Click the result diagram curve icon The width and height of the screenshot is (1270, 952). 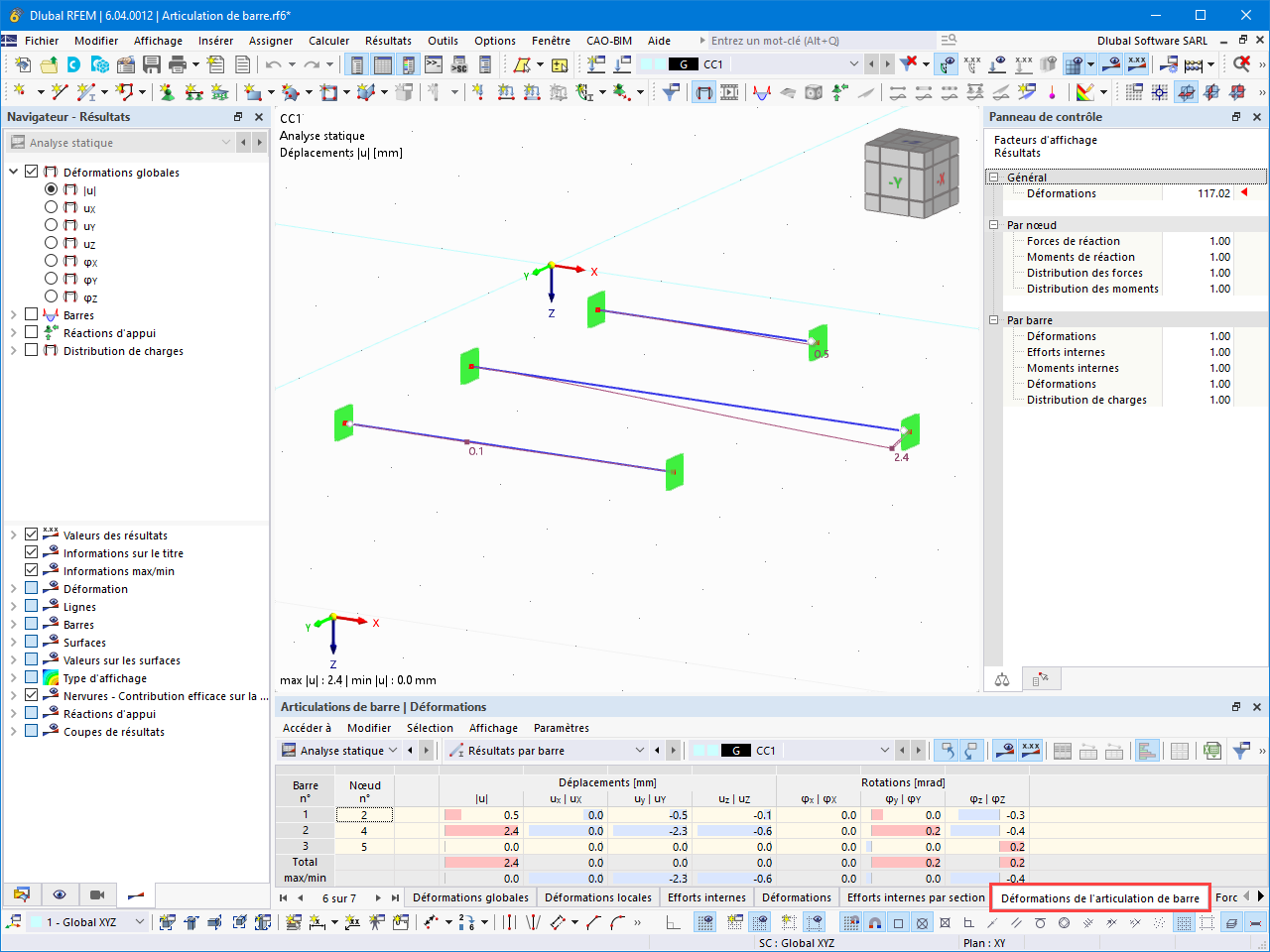(762, 92)
